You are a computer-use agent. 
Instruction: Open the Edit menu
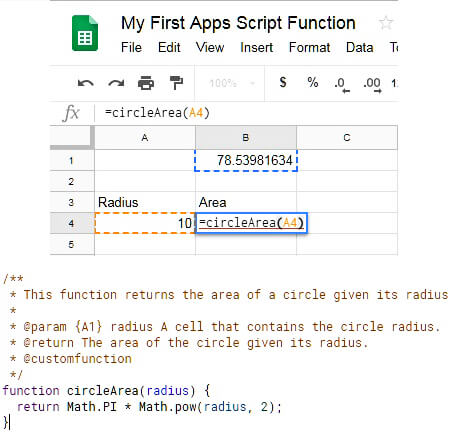[169, 47]
